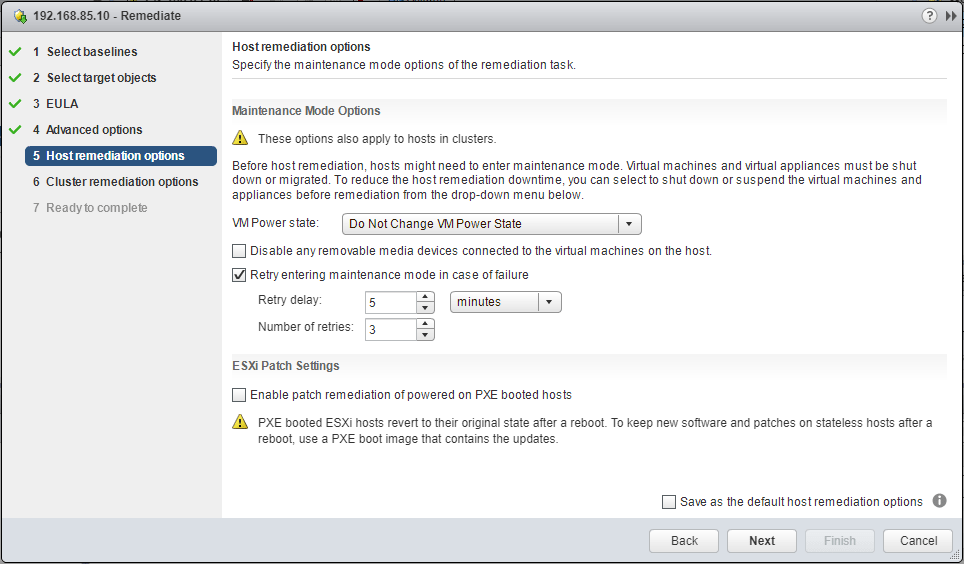Increase Number of retries with up arrow
The image size is (964, 564).
tap(425, 324)
